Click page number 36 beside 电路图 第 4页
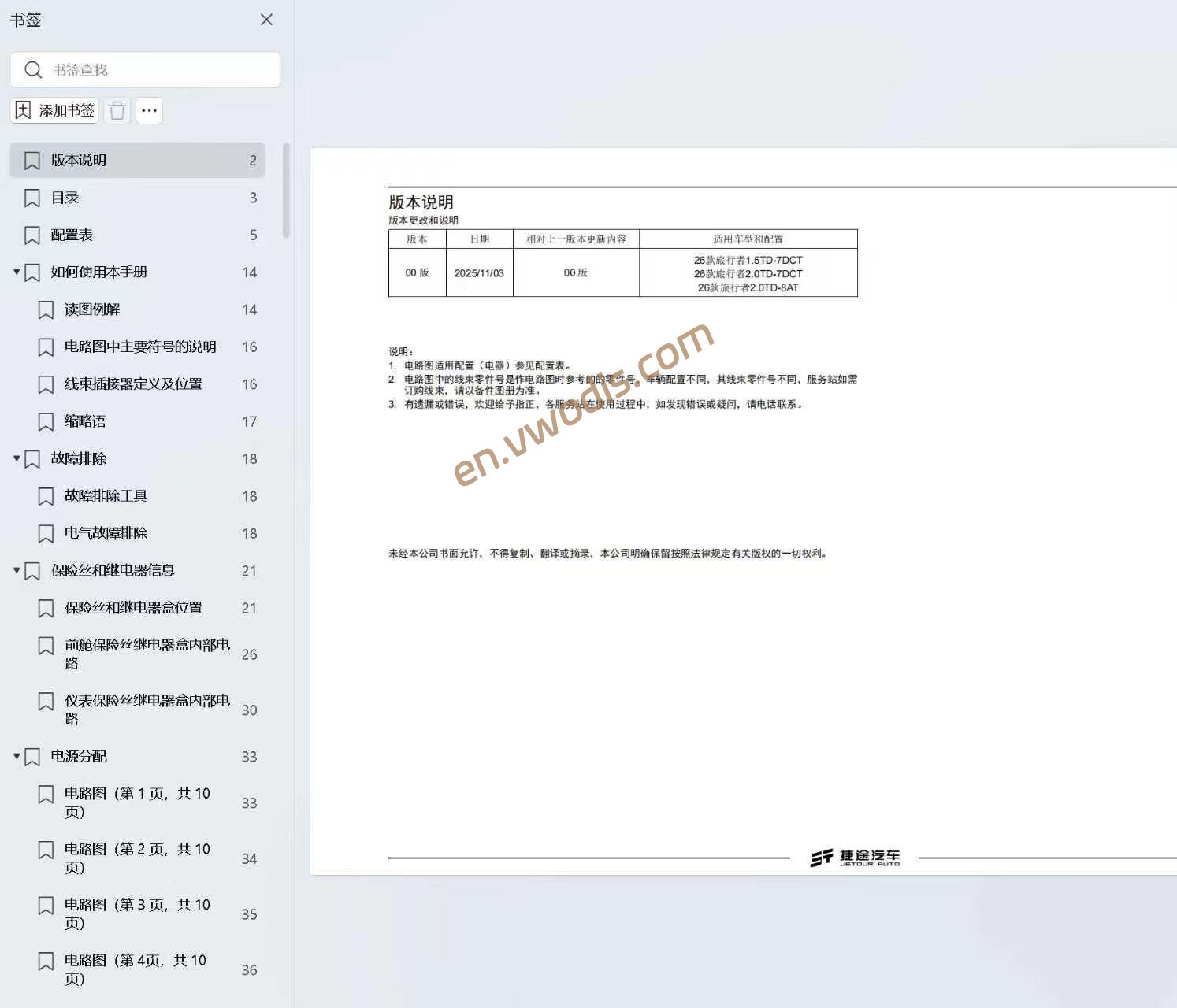 (x=249, y=970)
